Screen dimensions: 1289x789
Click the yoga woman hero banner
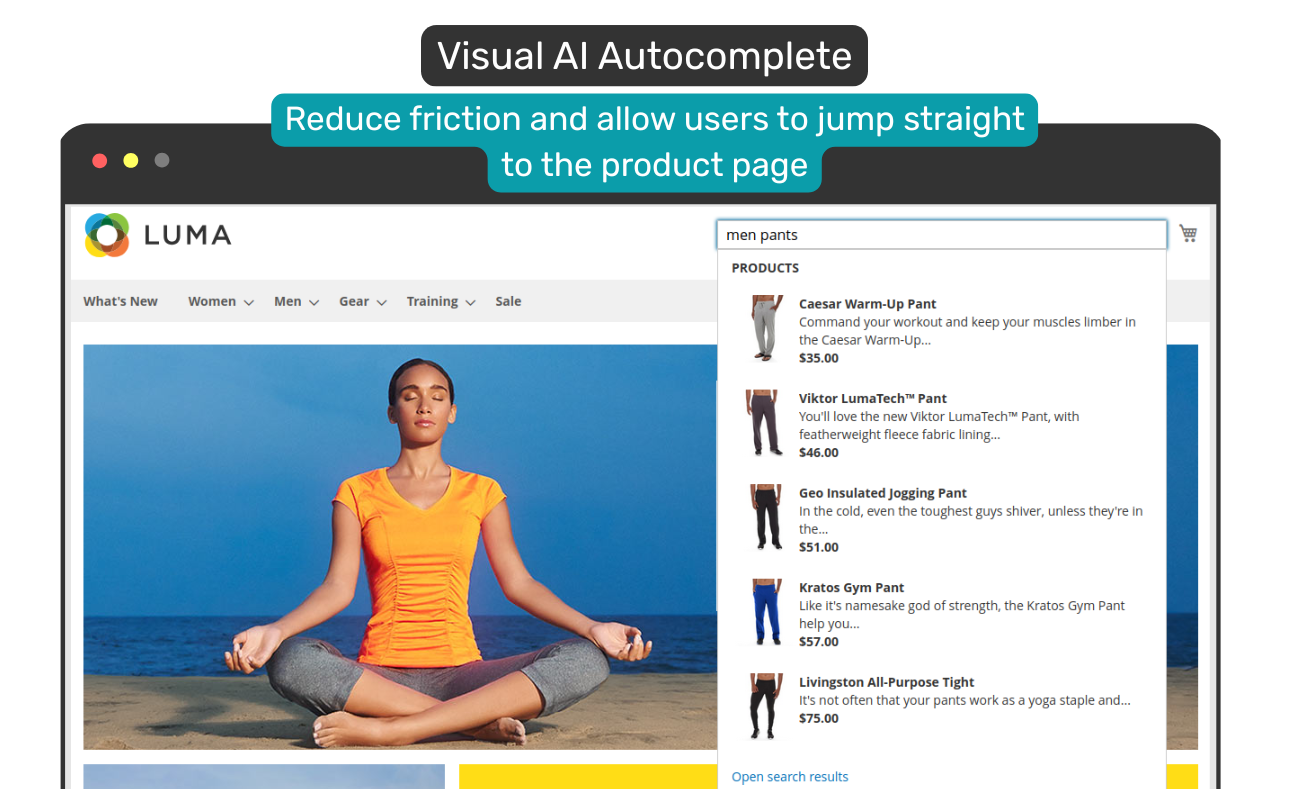400,547
